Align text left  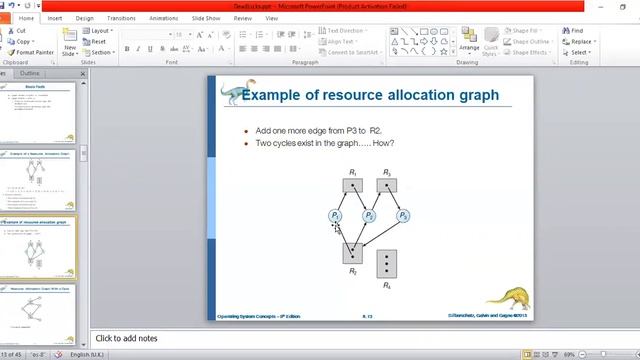coord(243,49)
